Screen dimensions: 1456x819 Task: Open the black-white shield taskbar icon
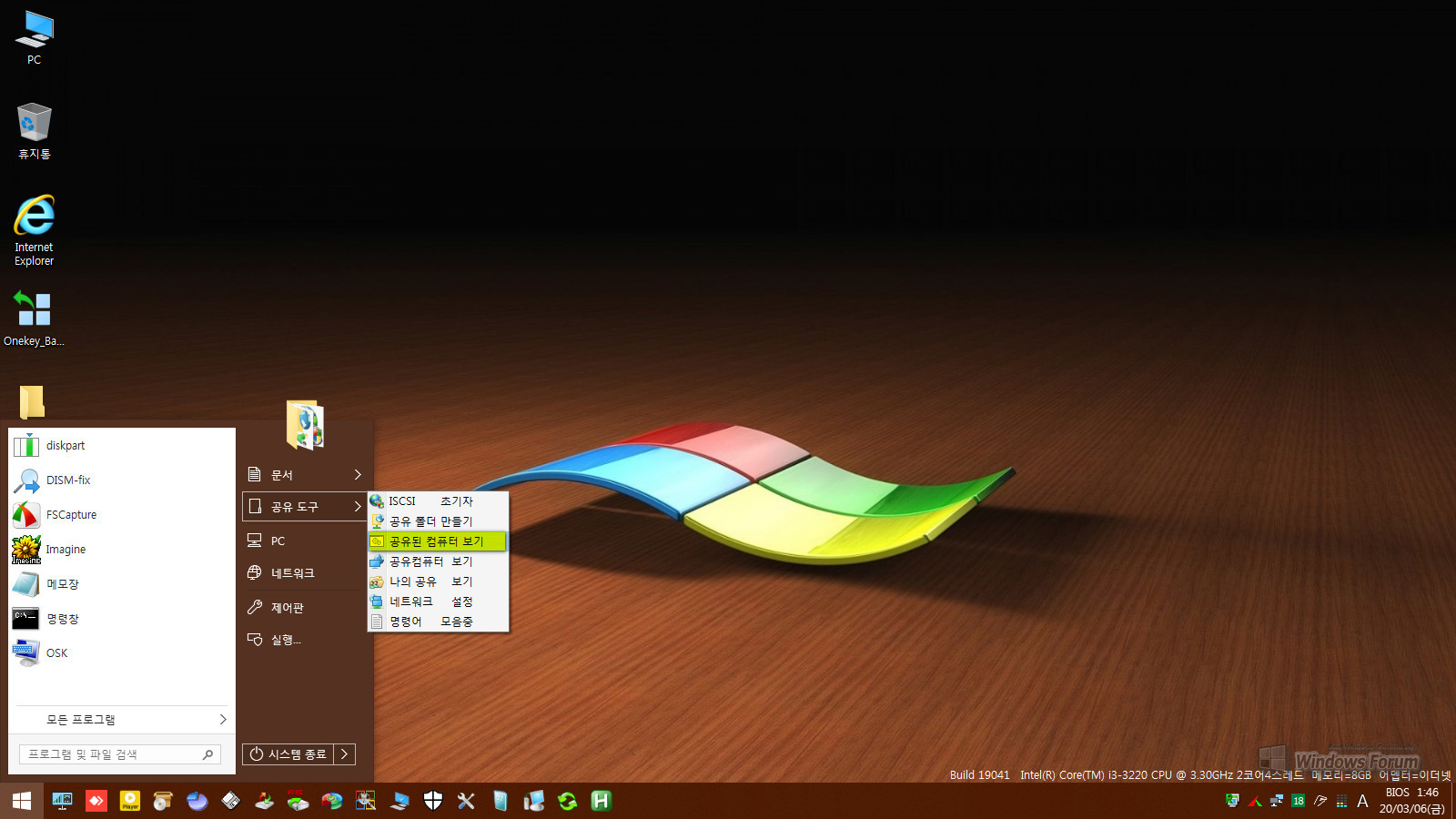click(433, 801)
